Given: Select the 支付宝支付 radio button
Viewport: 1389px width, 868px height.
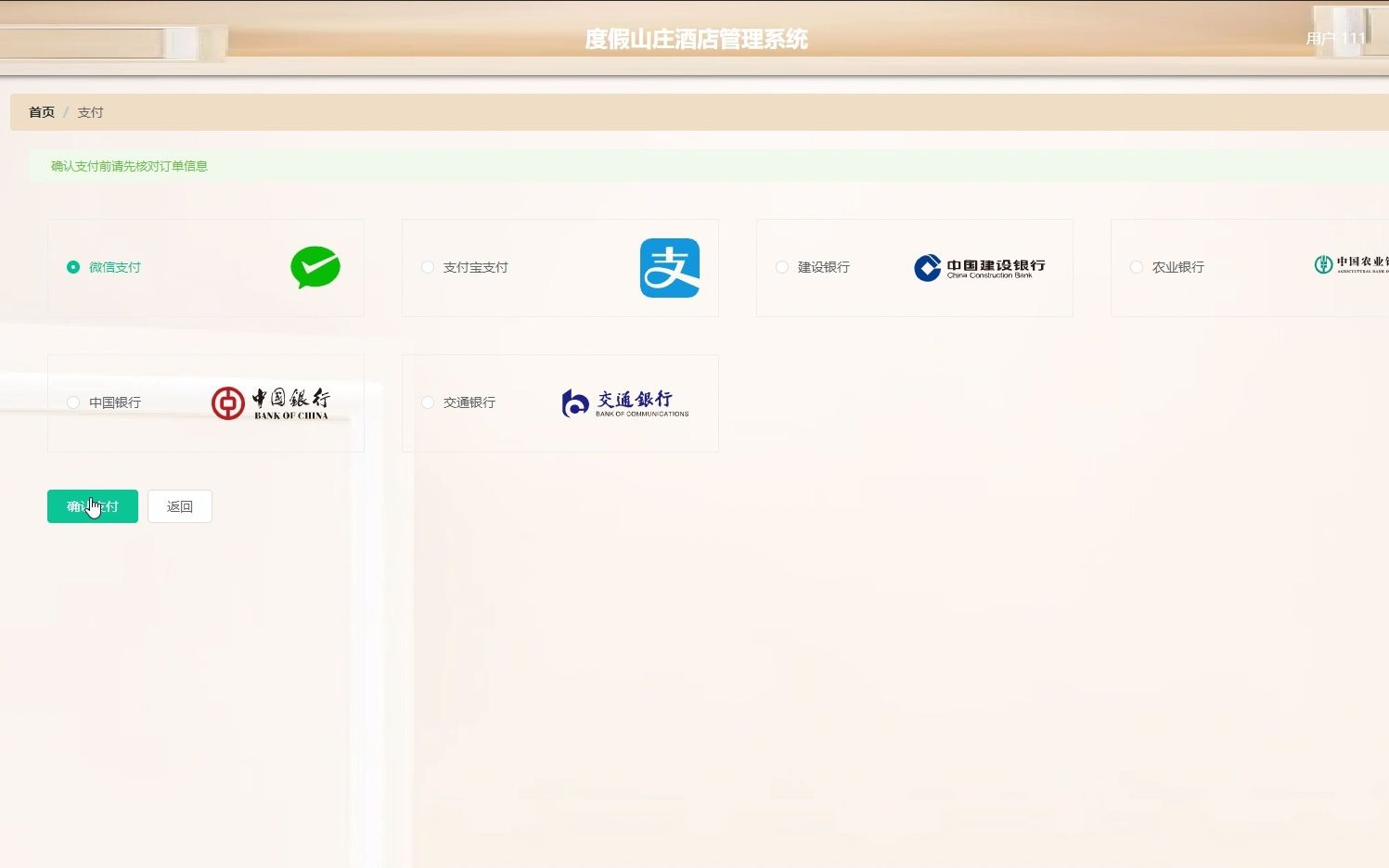Looking at the screenshot, I should [428, 267].
